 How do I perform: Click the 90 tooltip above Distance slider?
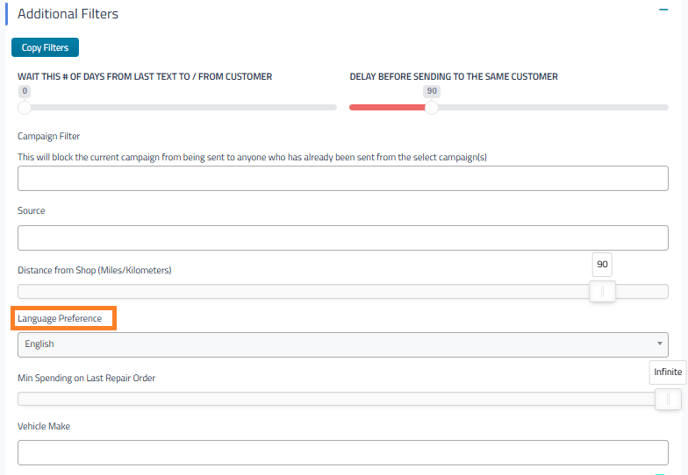point(602,264)
